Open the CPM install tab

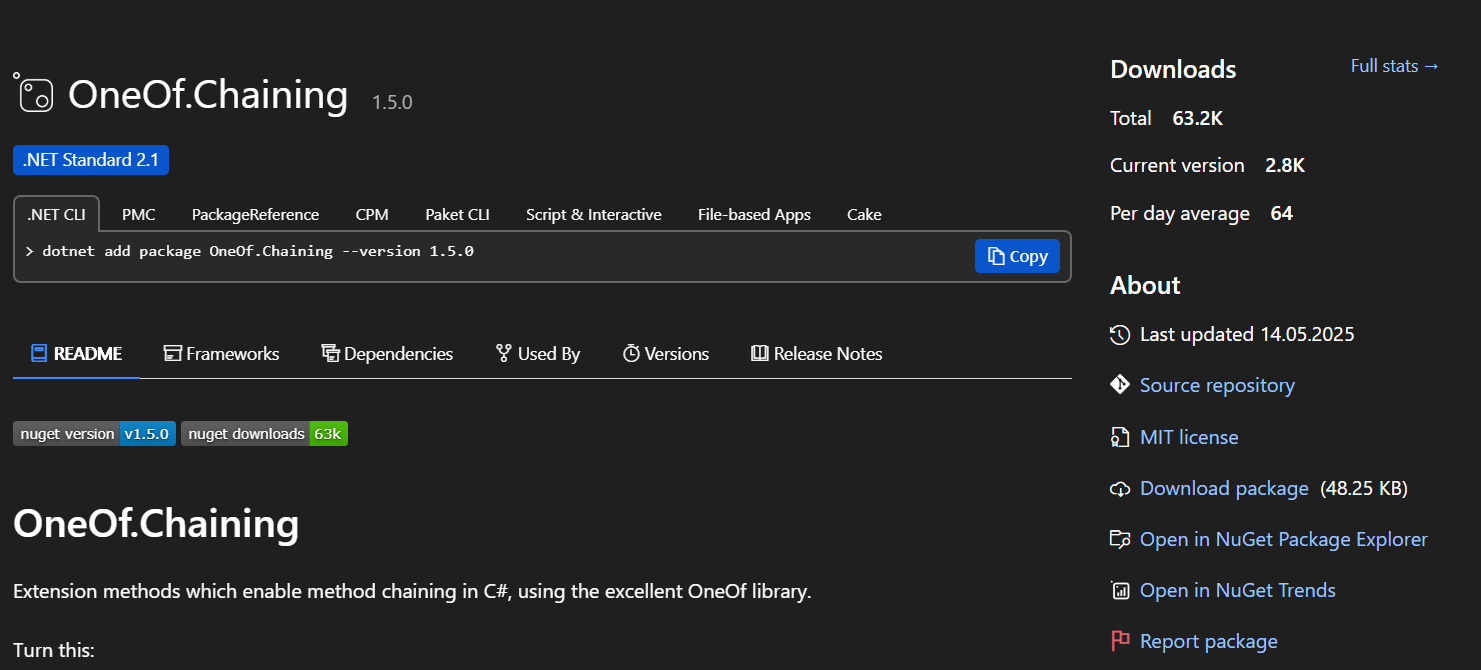(x=372, y=214)
